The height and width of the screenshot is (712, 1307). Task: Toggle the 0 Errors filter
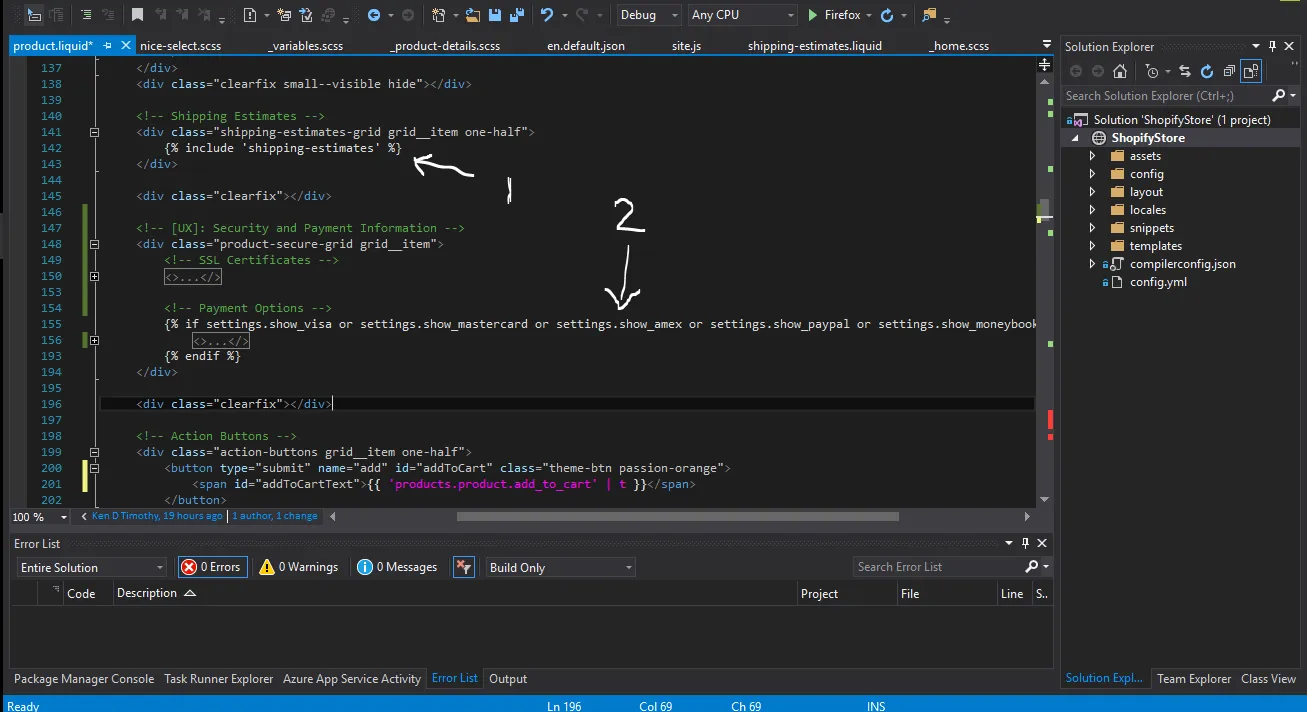pos(212,567)
